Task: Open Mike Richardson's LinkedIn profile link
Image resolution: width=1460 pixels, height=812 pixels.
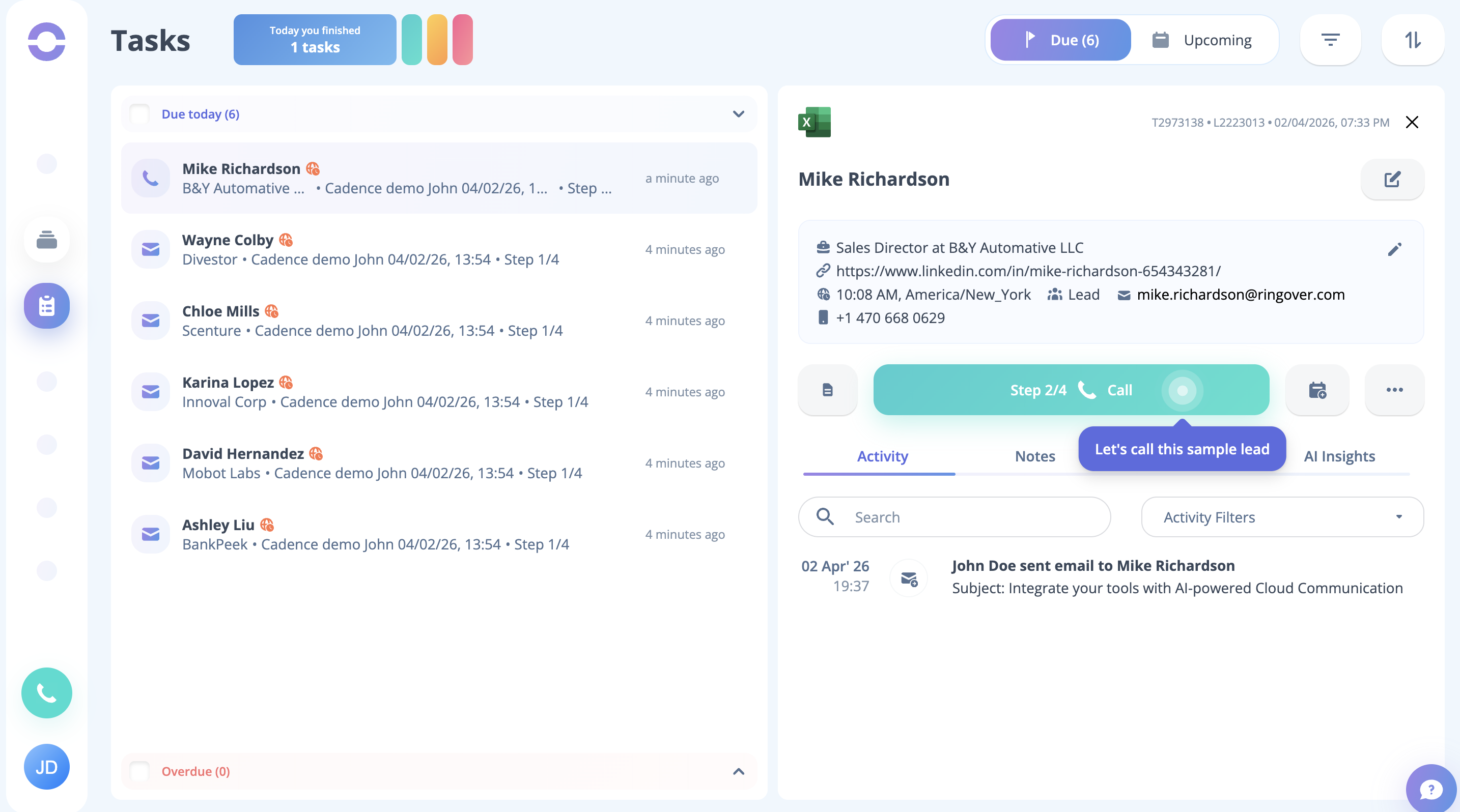Action: tap(1028, 271)
